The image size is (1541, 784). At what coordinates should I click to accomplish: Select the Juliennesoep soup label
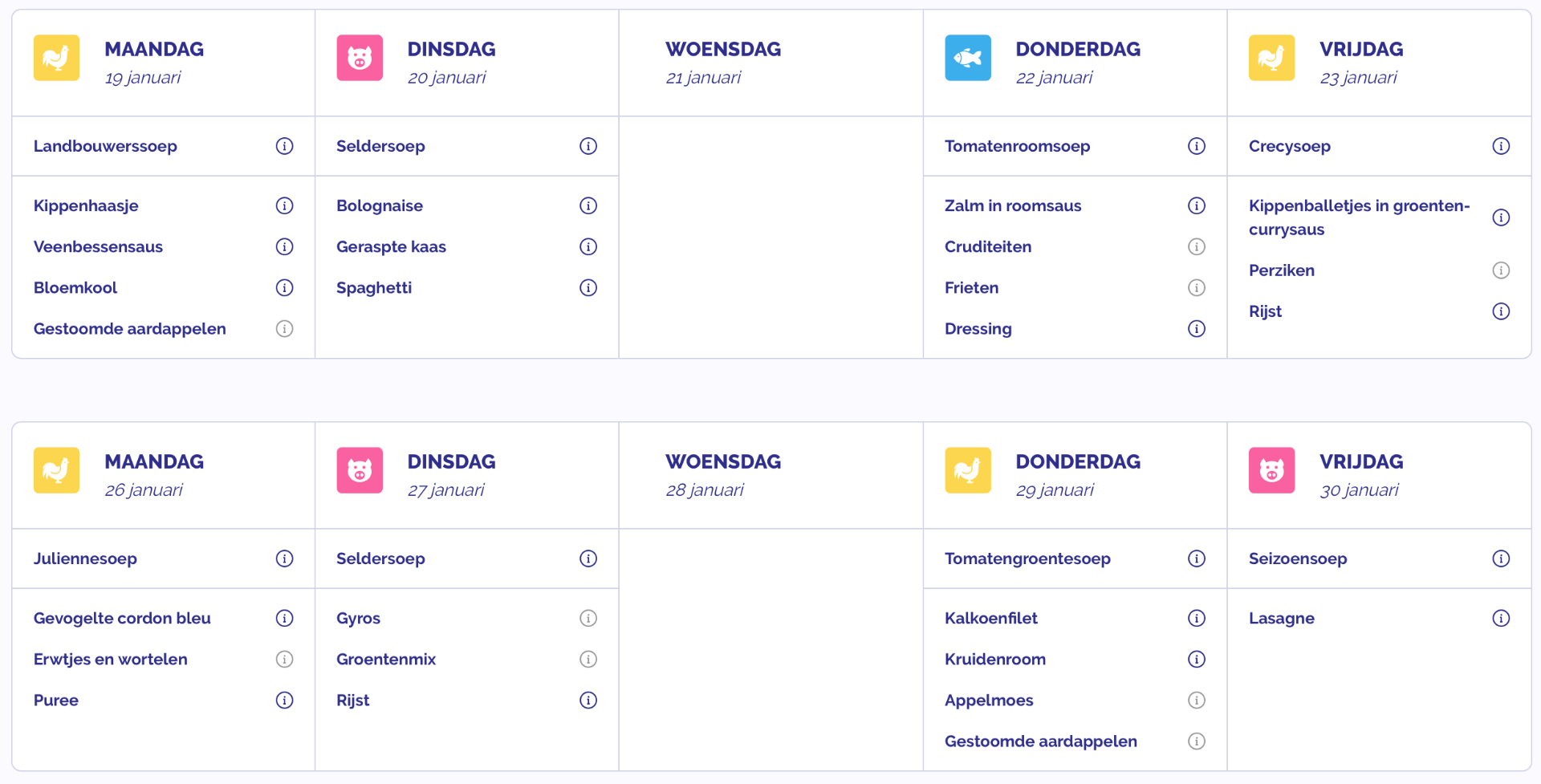(85, 559)
